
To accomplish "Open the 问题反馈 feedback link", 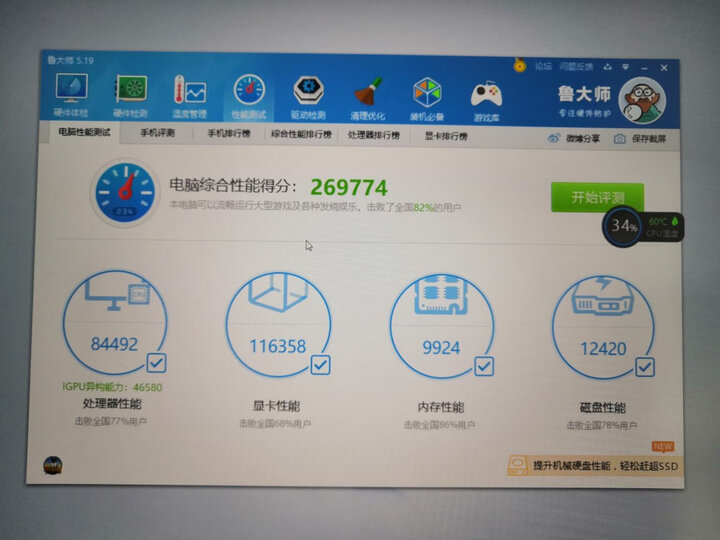I will coord(576,67).
